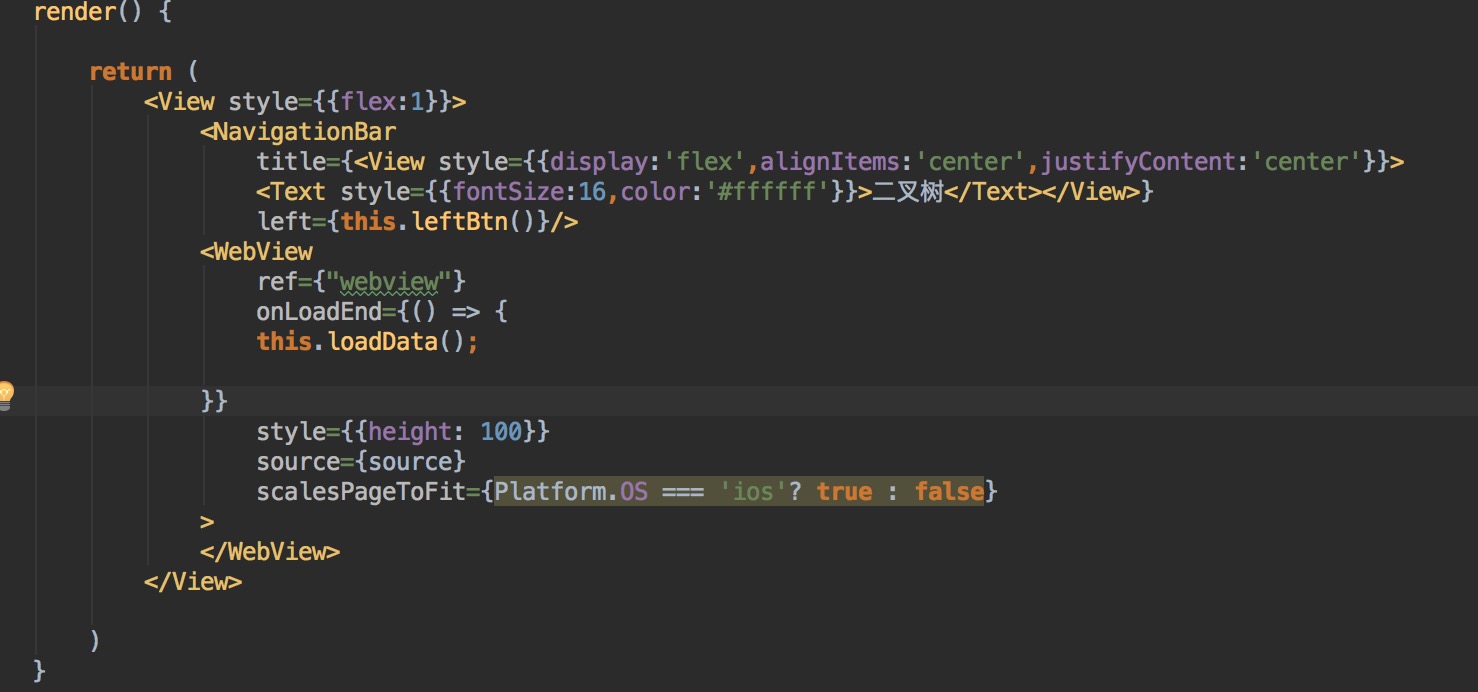
Task: Click the closing '</WebView>' tag
Action: click(270, 552)
